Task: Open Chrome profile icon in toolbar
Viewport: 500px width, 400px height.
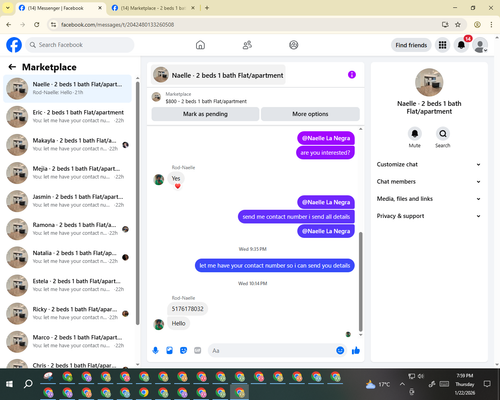Action: (x=477, y=24)
